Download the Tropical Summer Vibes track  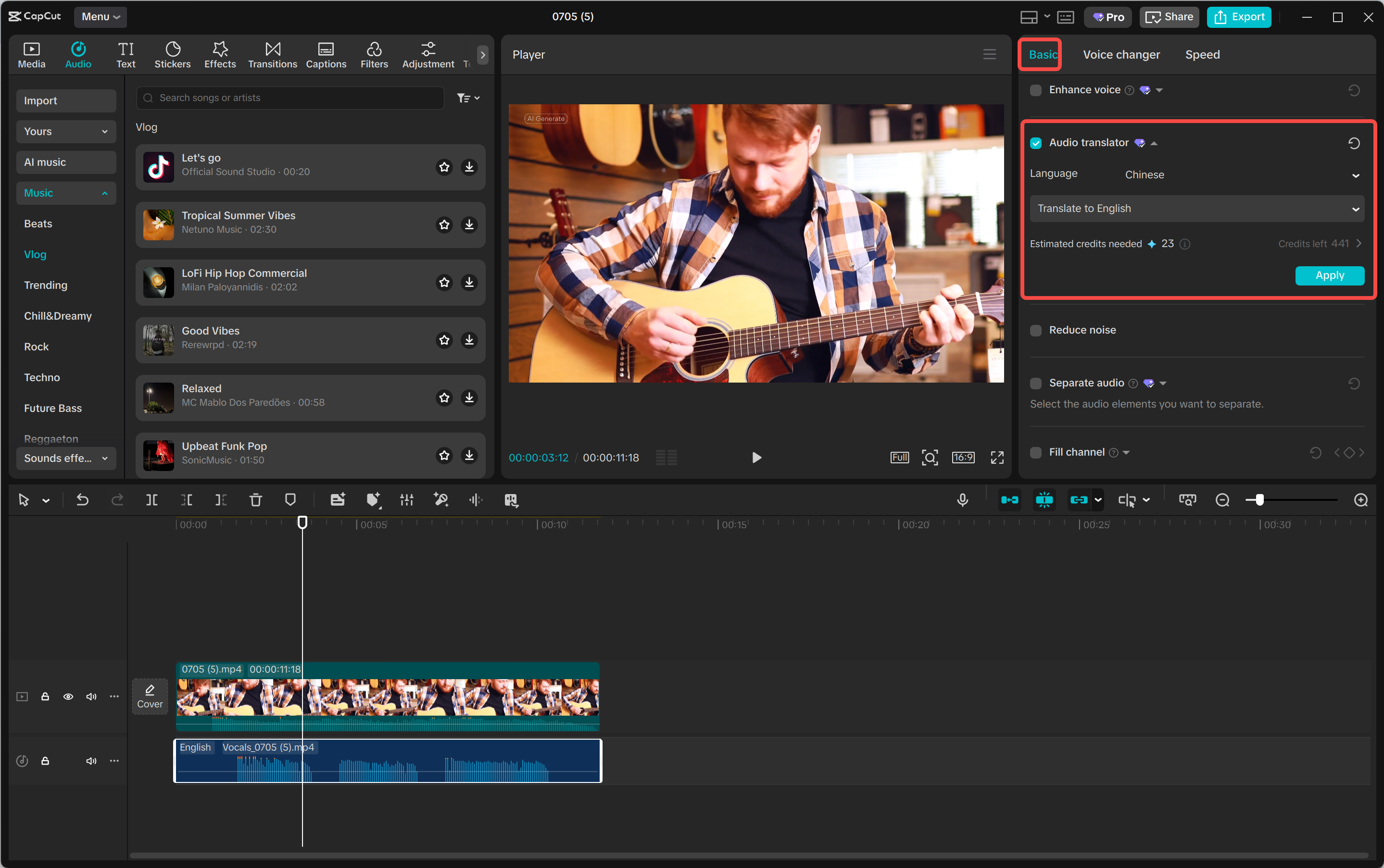coord(469,224)
